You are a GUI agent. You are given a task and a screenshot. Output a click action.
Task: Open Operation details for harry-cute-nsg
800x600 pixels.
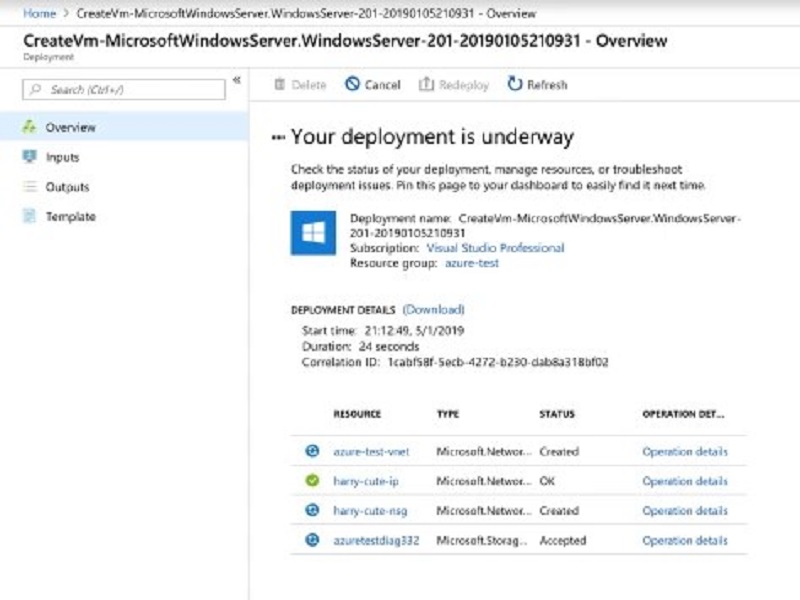tap(685, 511)
